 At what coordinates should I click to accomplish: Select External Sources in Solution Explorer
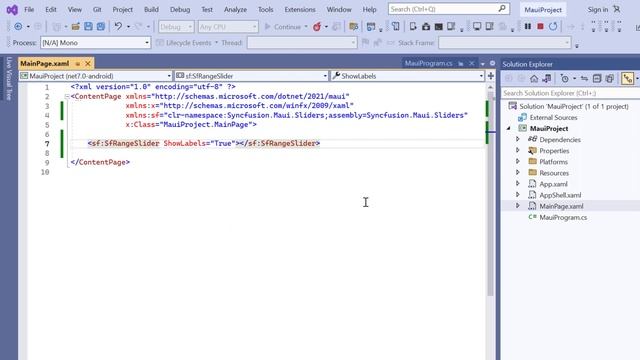coord(553,118)
